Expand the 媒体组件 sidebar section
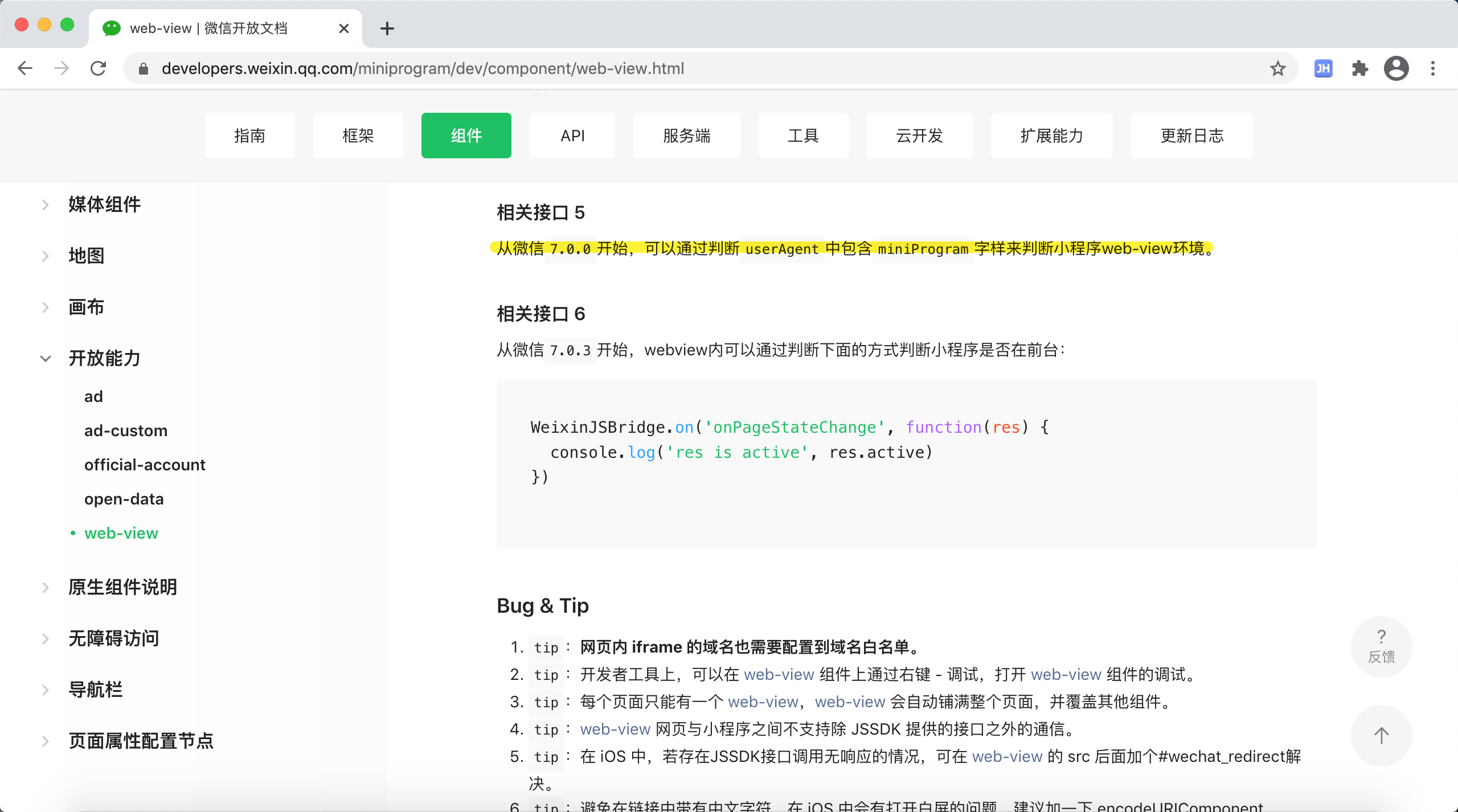This screenshot has height=812, width=1458. [104, 204]
